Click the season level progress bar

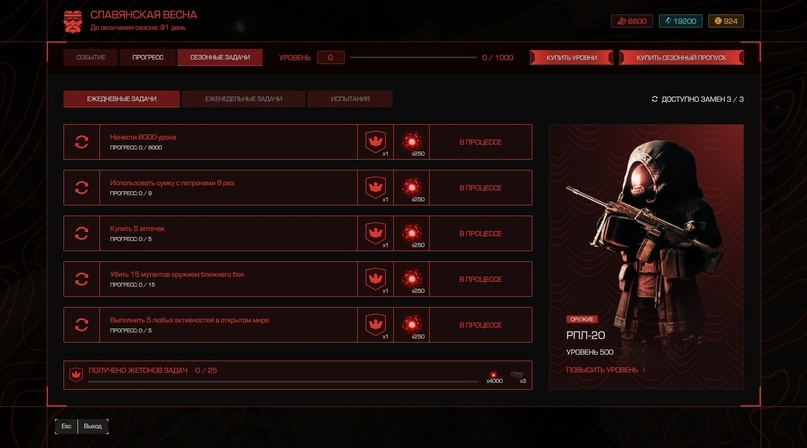point(413,58)
